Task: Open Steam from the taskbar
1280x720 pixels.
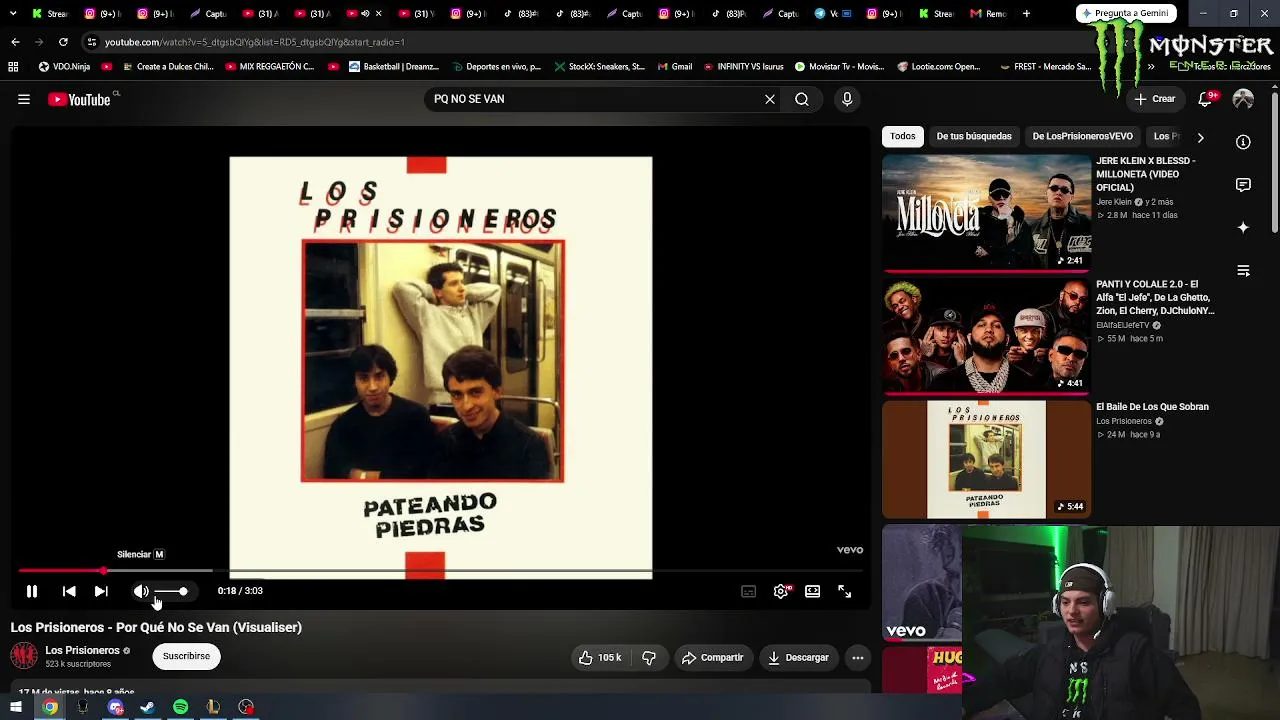Action: pyautogui.click(x=147, y=707)
